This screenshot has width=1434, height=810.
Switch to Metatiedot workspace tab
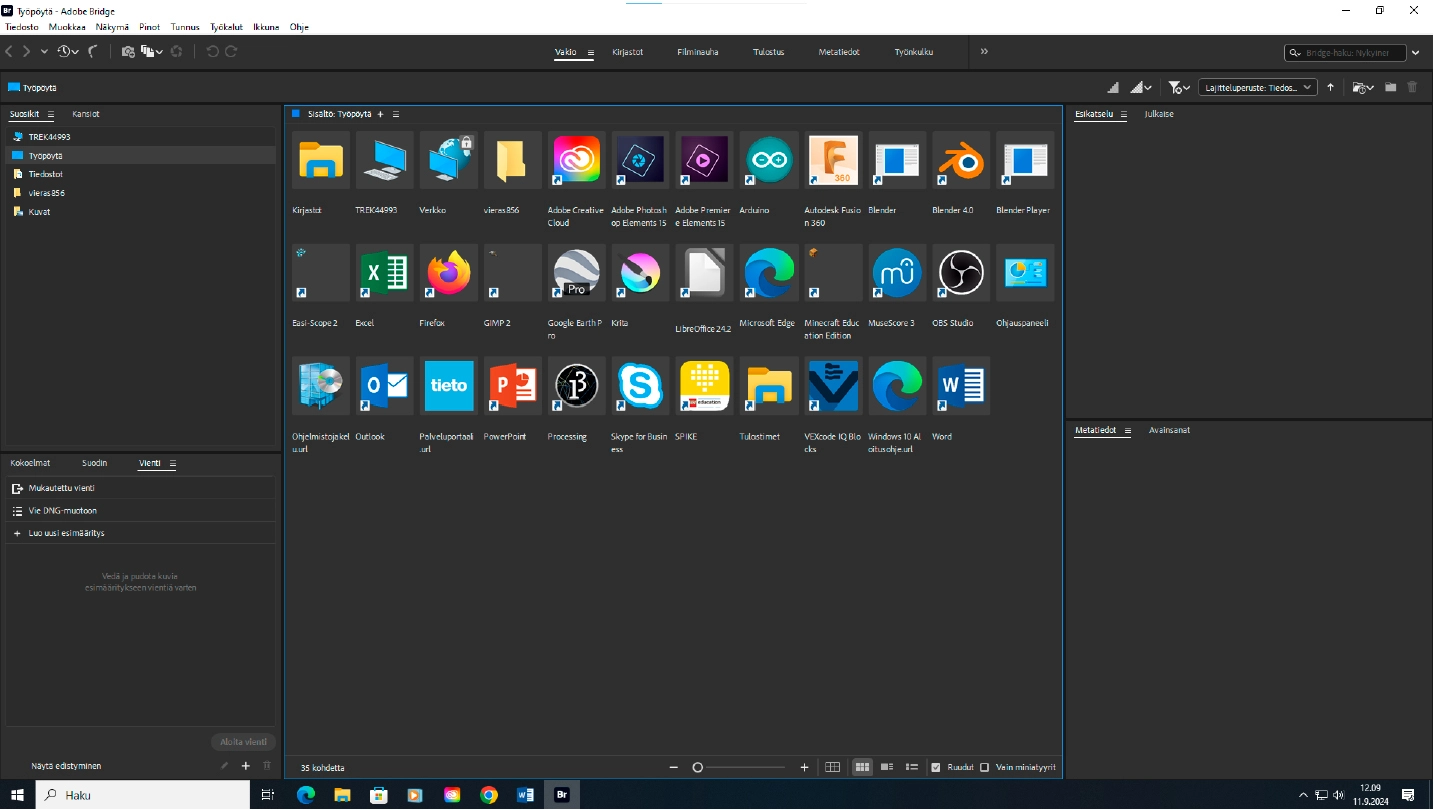839,52
